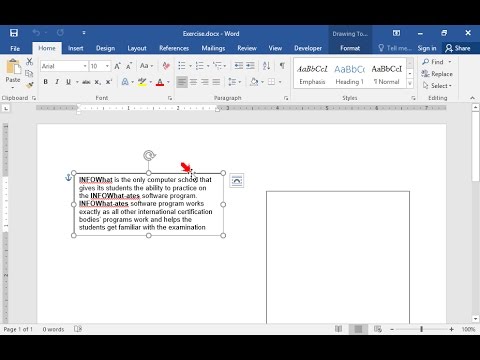
Task: Toggle Underline formatting
Action: pos(68,82)
